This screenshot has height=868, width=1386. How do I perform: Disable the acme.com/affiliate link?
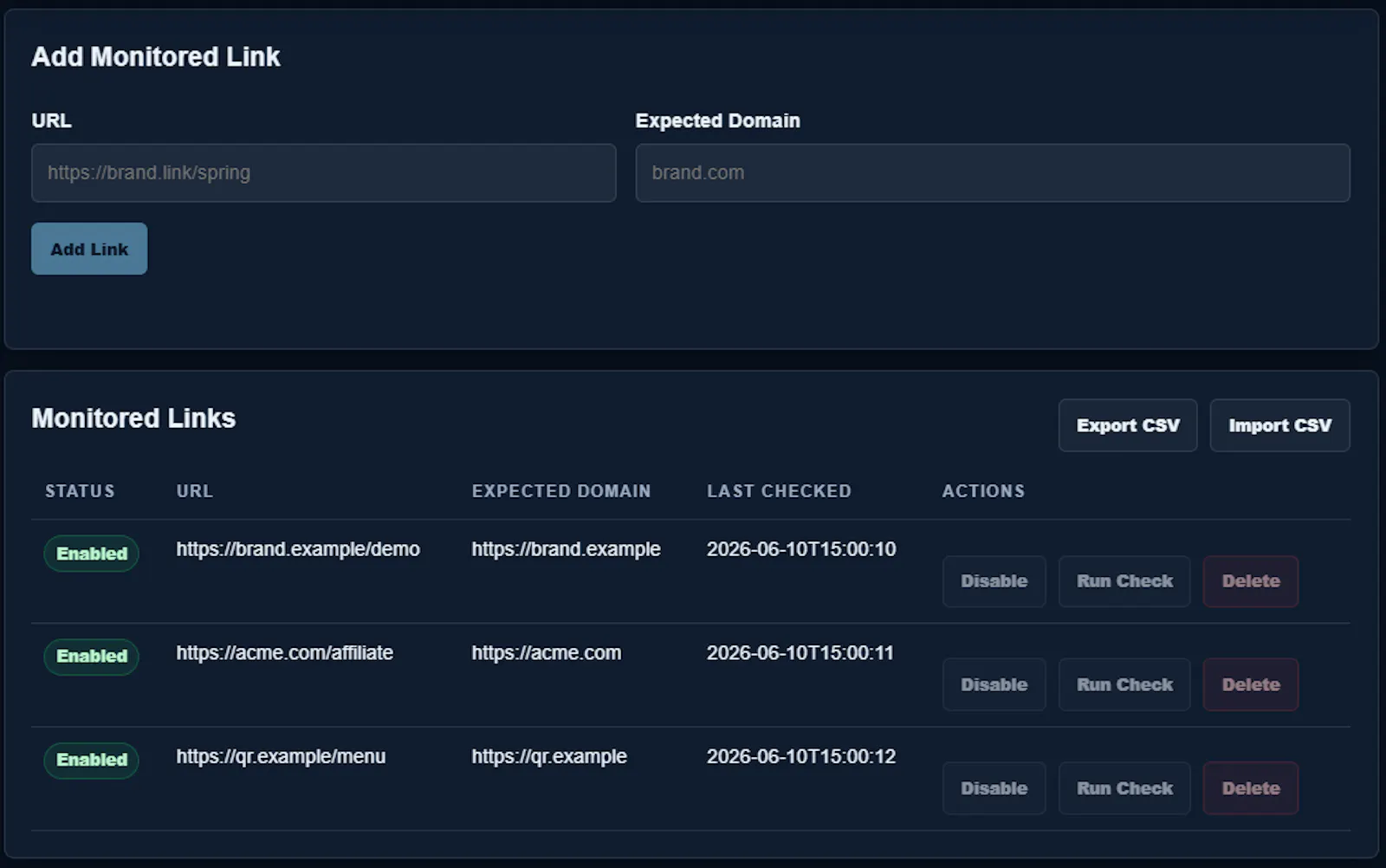pyautogui.click(x=994, y=684)
